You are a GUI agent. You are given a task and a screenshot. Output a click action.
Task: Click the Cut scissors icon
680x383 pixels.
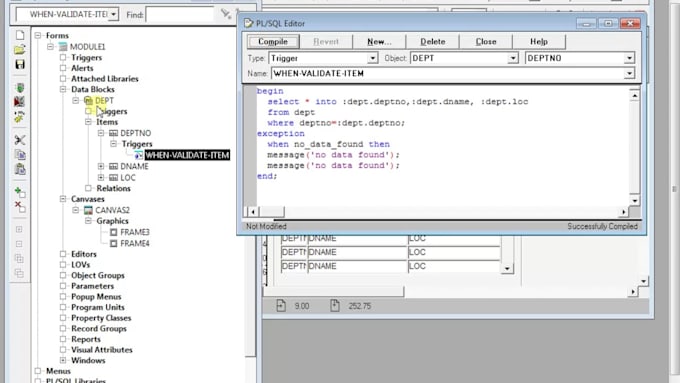click(x=20, y=140)
